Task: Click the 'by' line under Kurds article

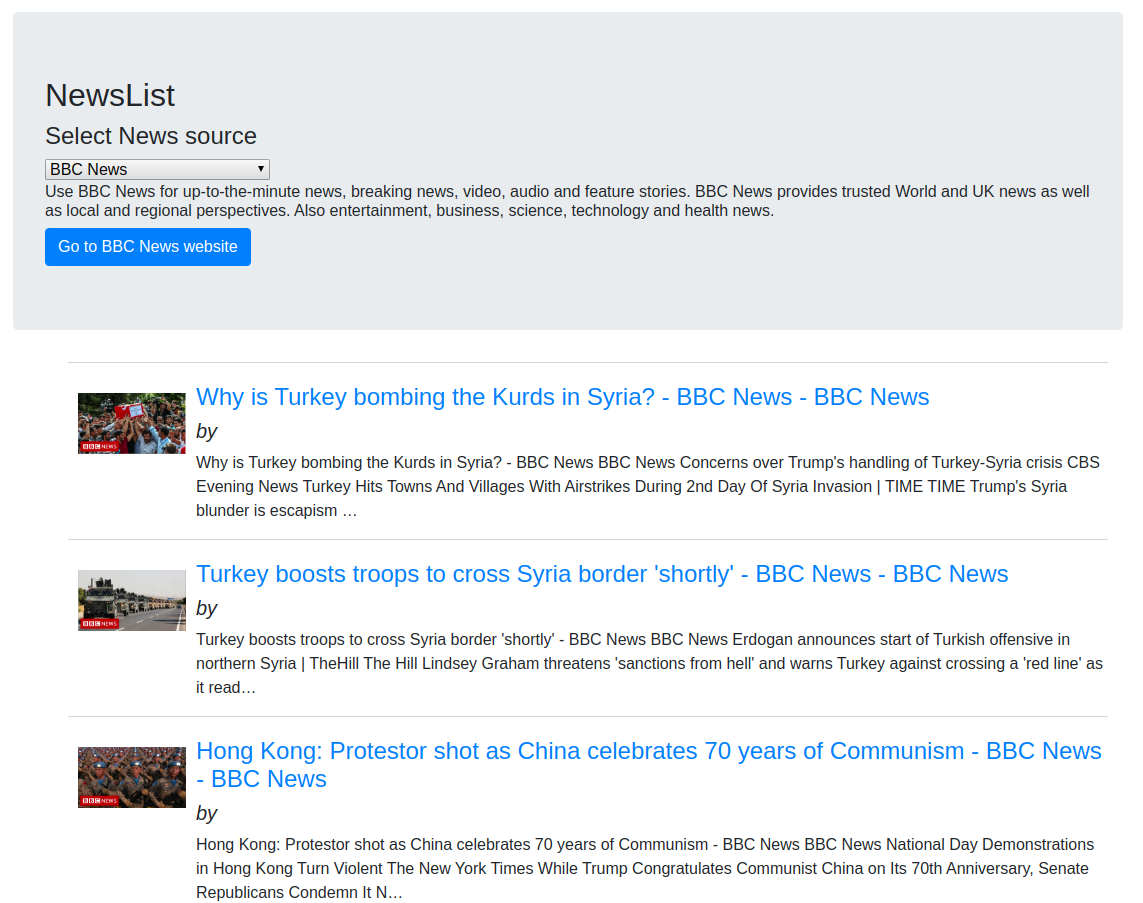Action: (206, 431)
